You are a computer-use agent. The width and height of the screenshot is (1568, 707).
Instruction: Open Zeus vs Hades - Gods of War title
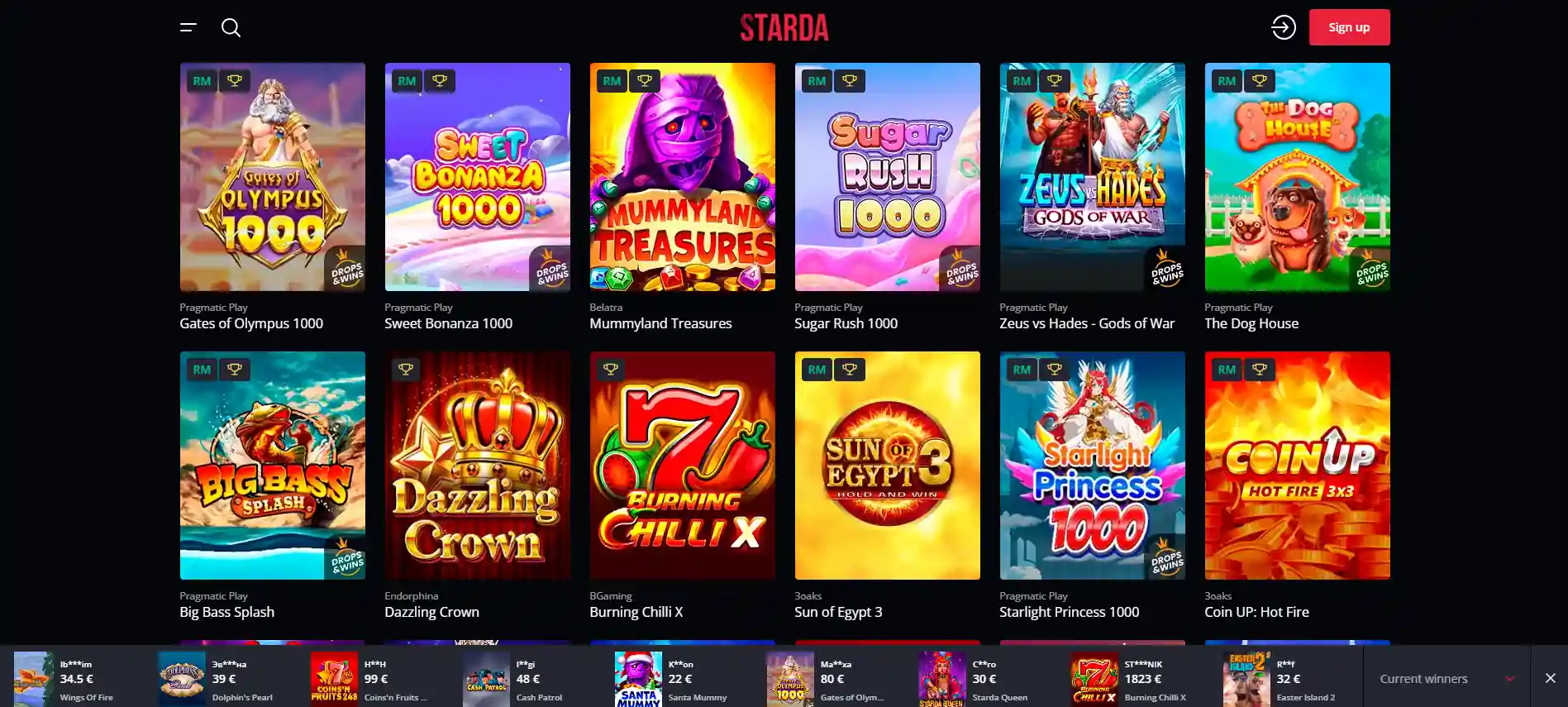coord(1086,323)
